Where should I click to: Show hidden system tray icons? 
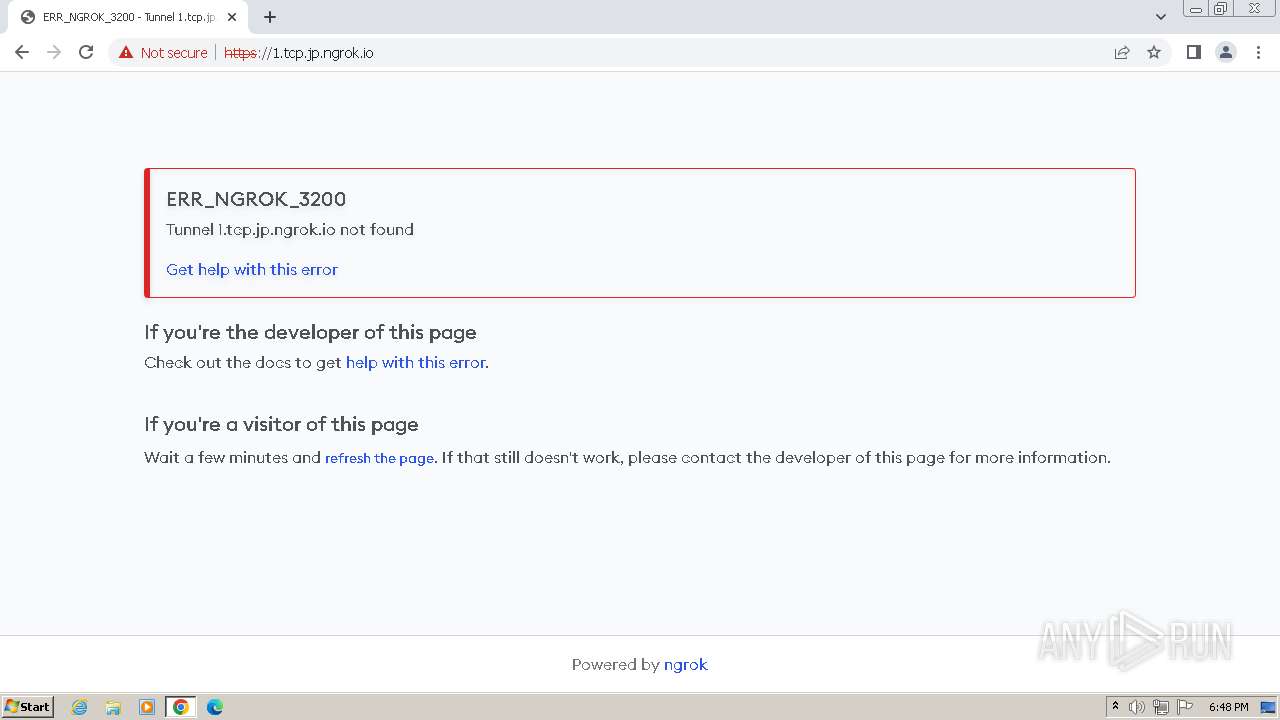pos(1115,707)
